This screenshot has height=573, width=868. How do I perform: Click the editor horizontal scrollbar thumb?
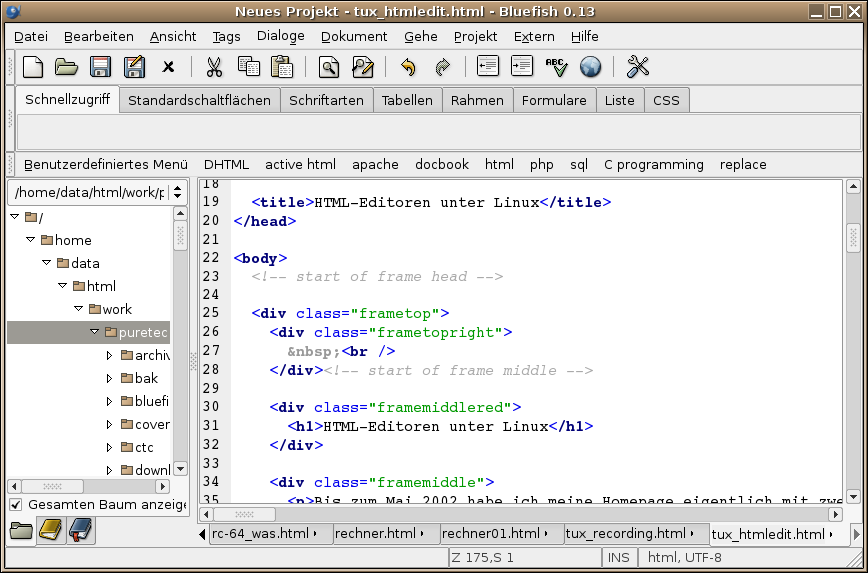[x=244, y=514]
